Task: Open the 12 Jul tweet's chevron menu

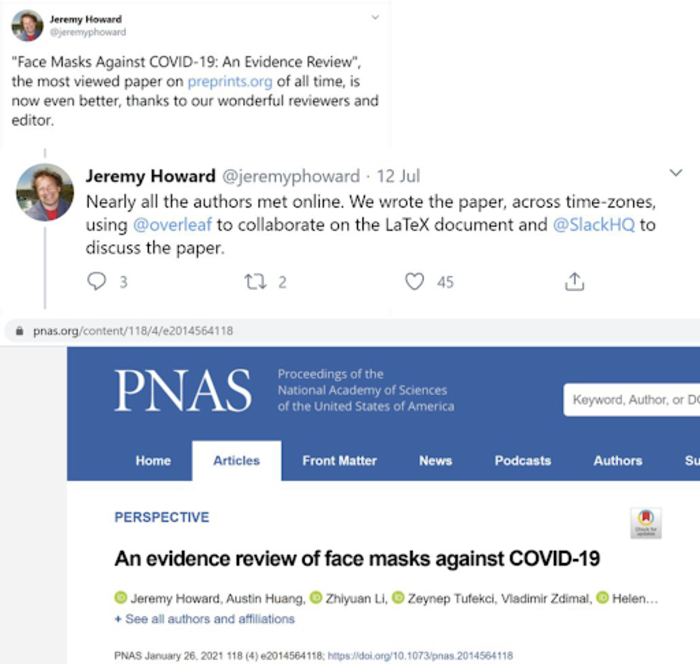Action: pyautogui.click(x=676, y=173)
